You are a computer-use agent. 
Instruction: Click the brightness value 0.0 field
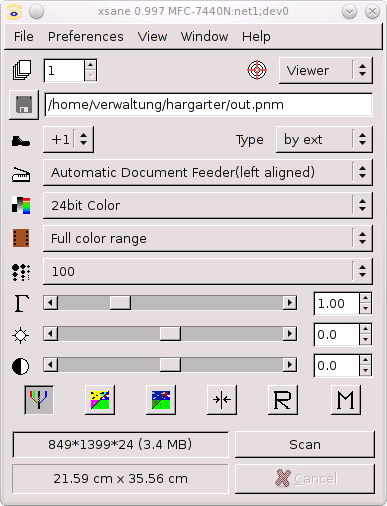click(x=337, y=334)
